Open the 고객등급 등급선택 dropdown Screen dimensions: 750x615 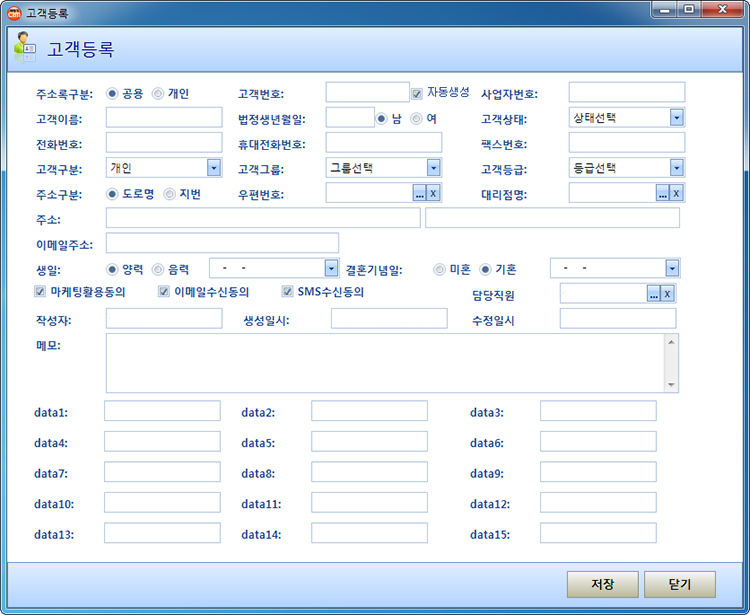pyautogui.click(x=677, y=168)
